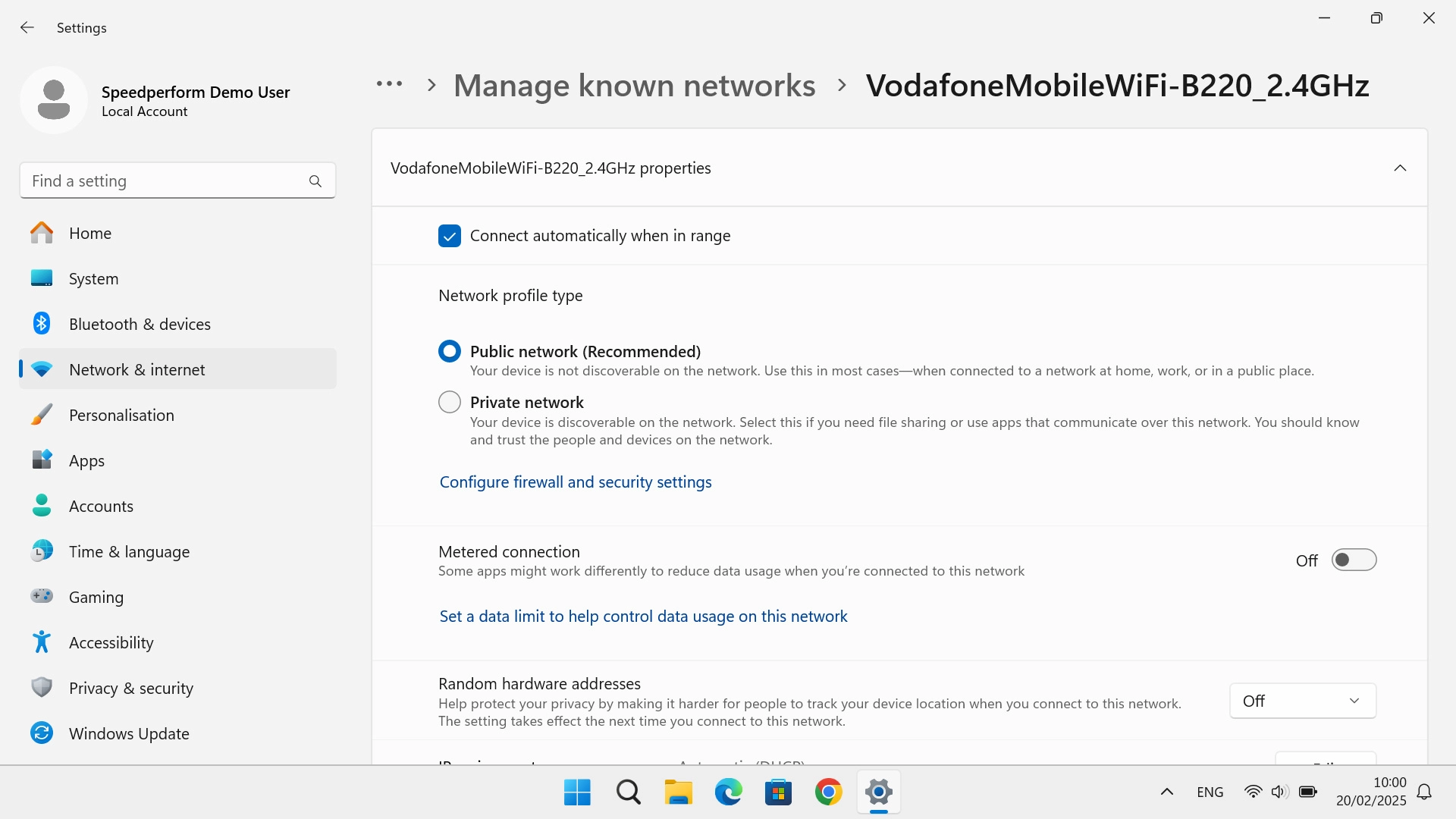
Task: Click Configure firewall and security settings link
Action: 576,482
